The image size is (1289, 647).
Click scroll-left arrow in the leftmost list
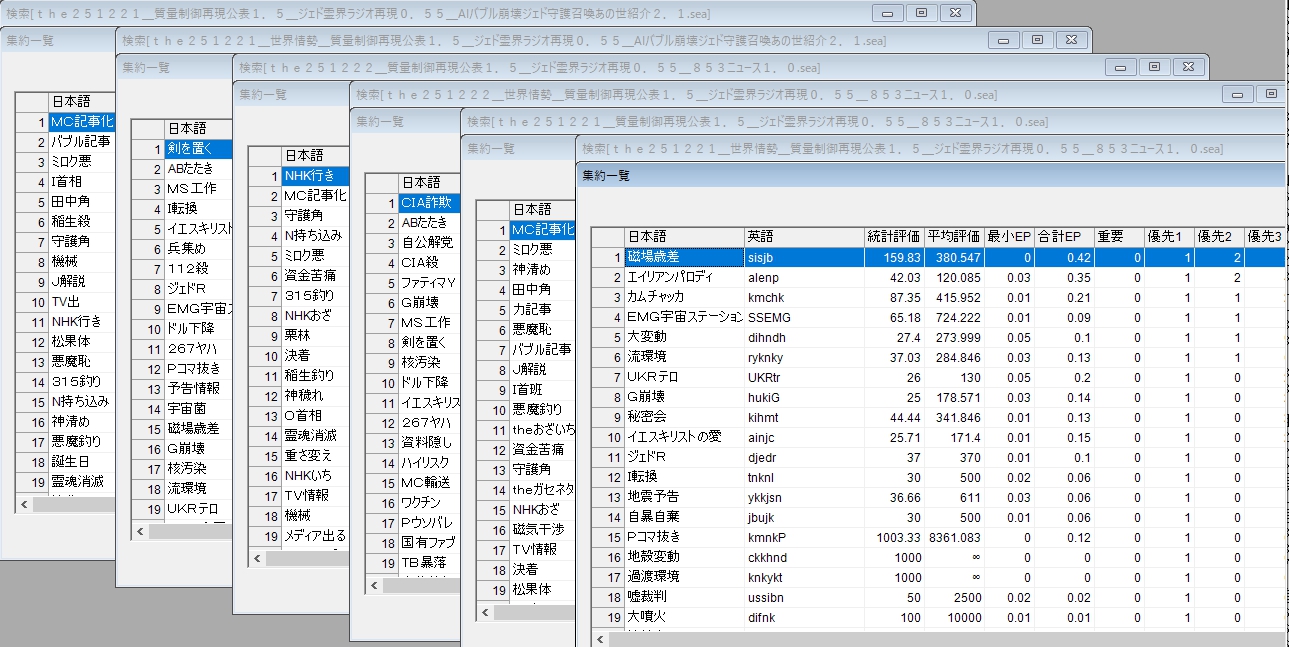(x=23, y=505)
